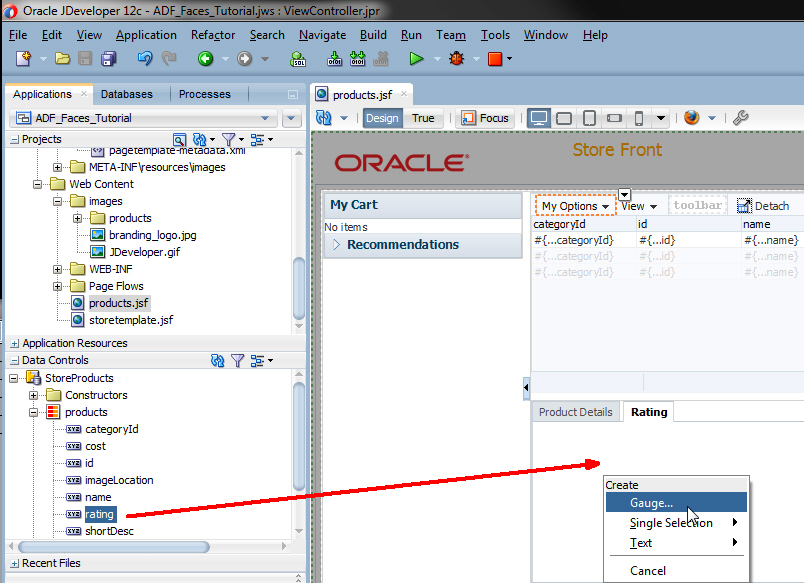Screen dimensions: 804x583
Task: Click Projects panel find/search icon
Action: (179, 139)
